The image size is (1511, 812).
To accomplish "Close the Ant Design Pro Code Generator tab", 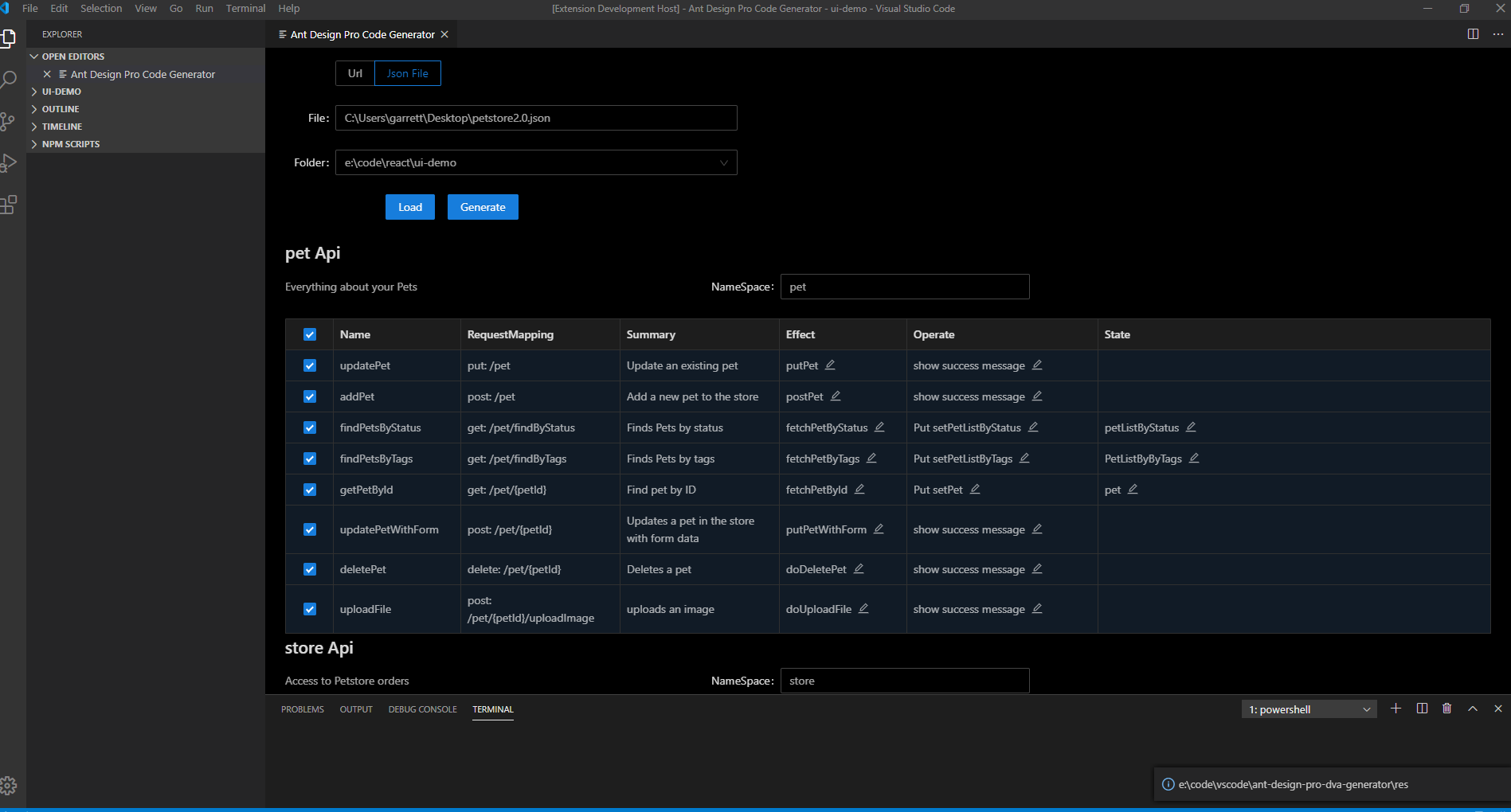I will pyautogui.click(x=444, y=34).
